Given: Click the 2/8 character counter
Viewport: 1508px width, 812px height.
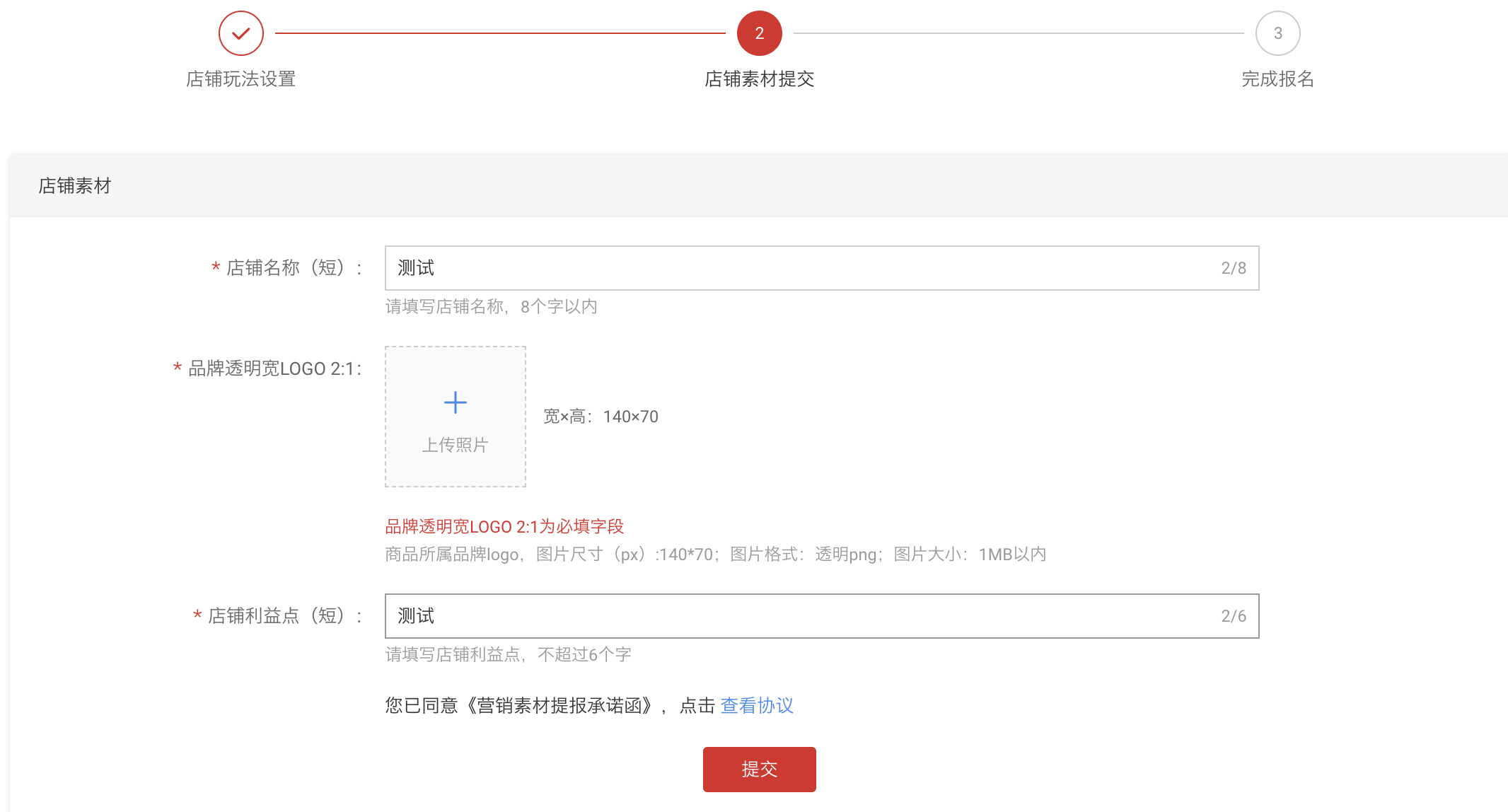Looking at the screenshot, I should 1234,268.
